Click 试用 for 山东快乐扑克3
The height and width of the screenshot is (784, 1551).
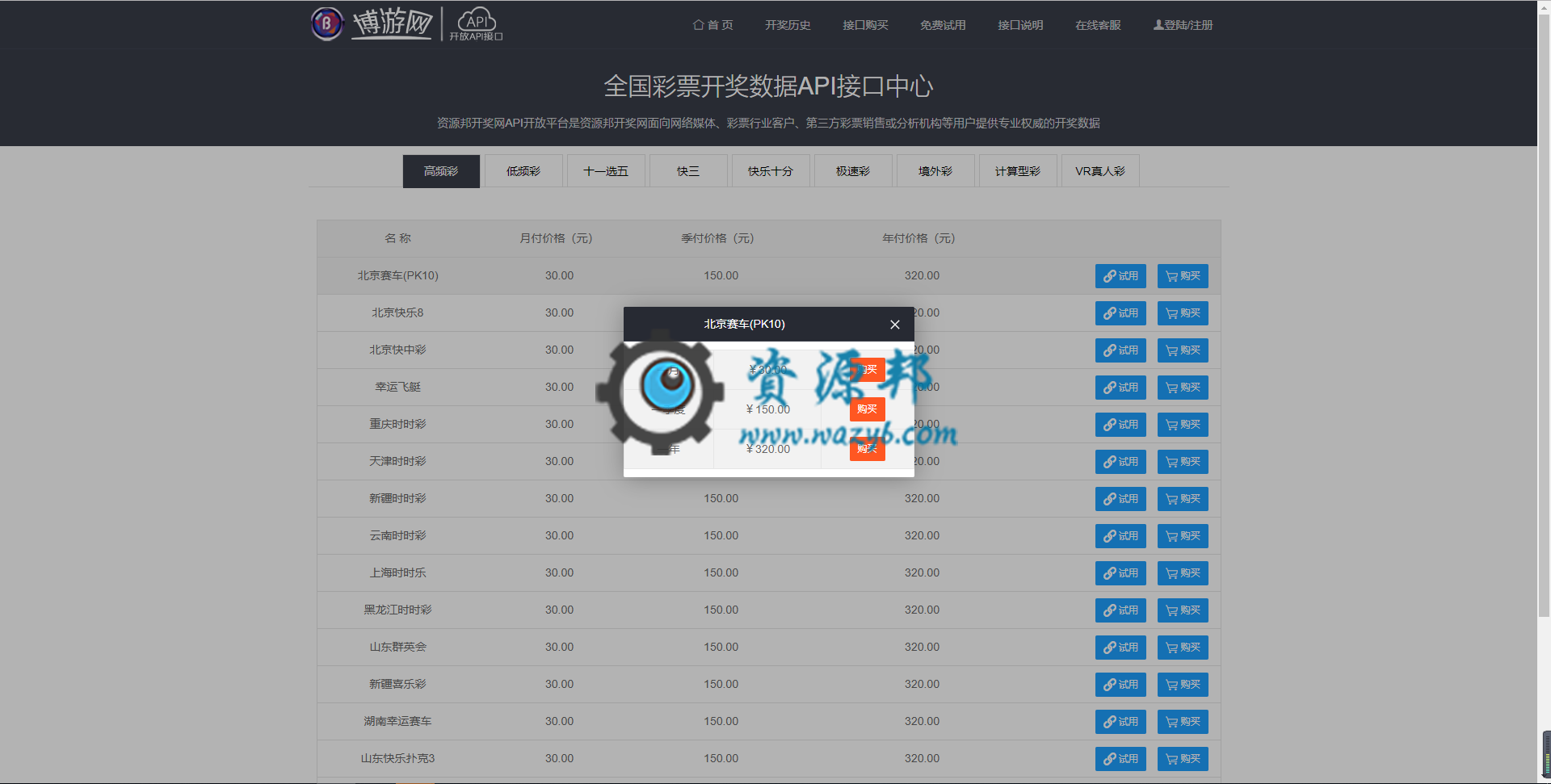click(1120, 759)
